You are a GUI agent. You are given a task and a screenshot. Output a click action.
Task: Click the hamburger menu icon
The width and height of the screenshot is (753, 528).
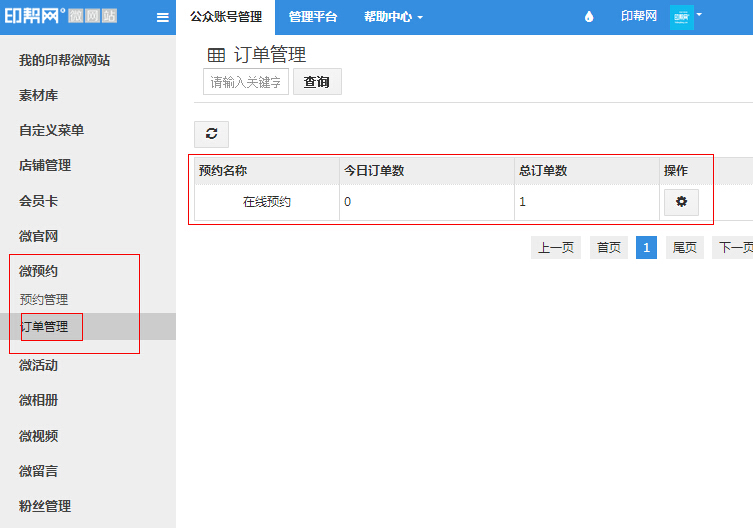click(163, 17)
